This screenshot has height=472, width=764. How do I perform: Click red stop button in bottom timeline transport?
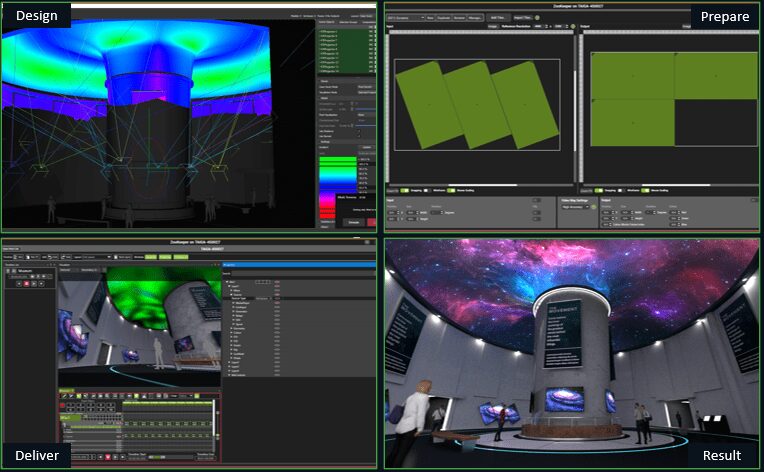108,457
